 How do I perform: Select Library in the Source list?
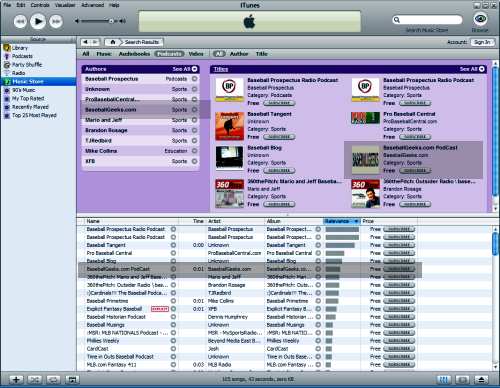[20, 48]
